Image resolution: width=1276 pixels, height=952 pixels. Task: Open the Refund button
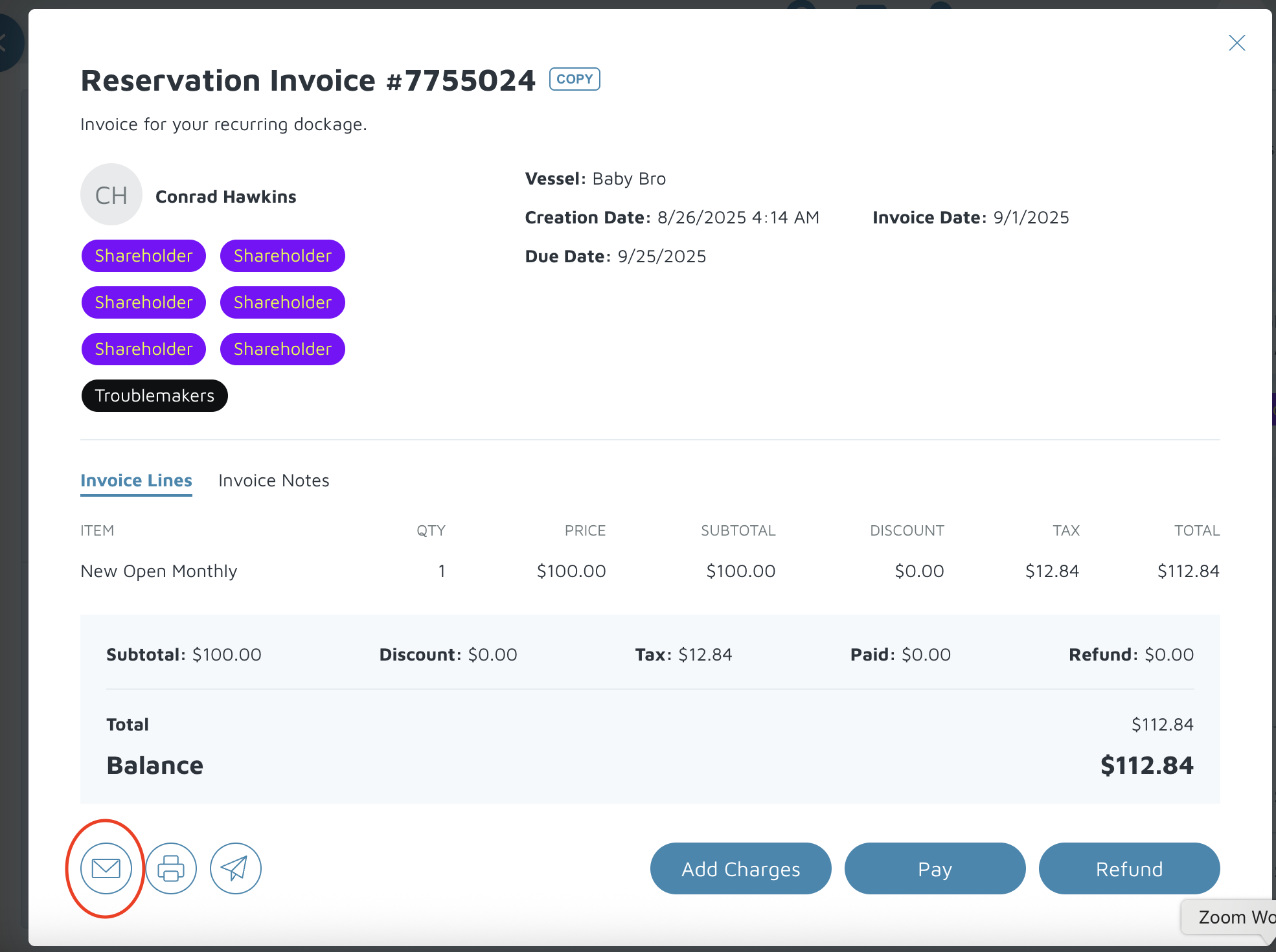point(1129,868)
